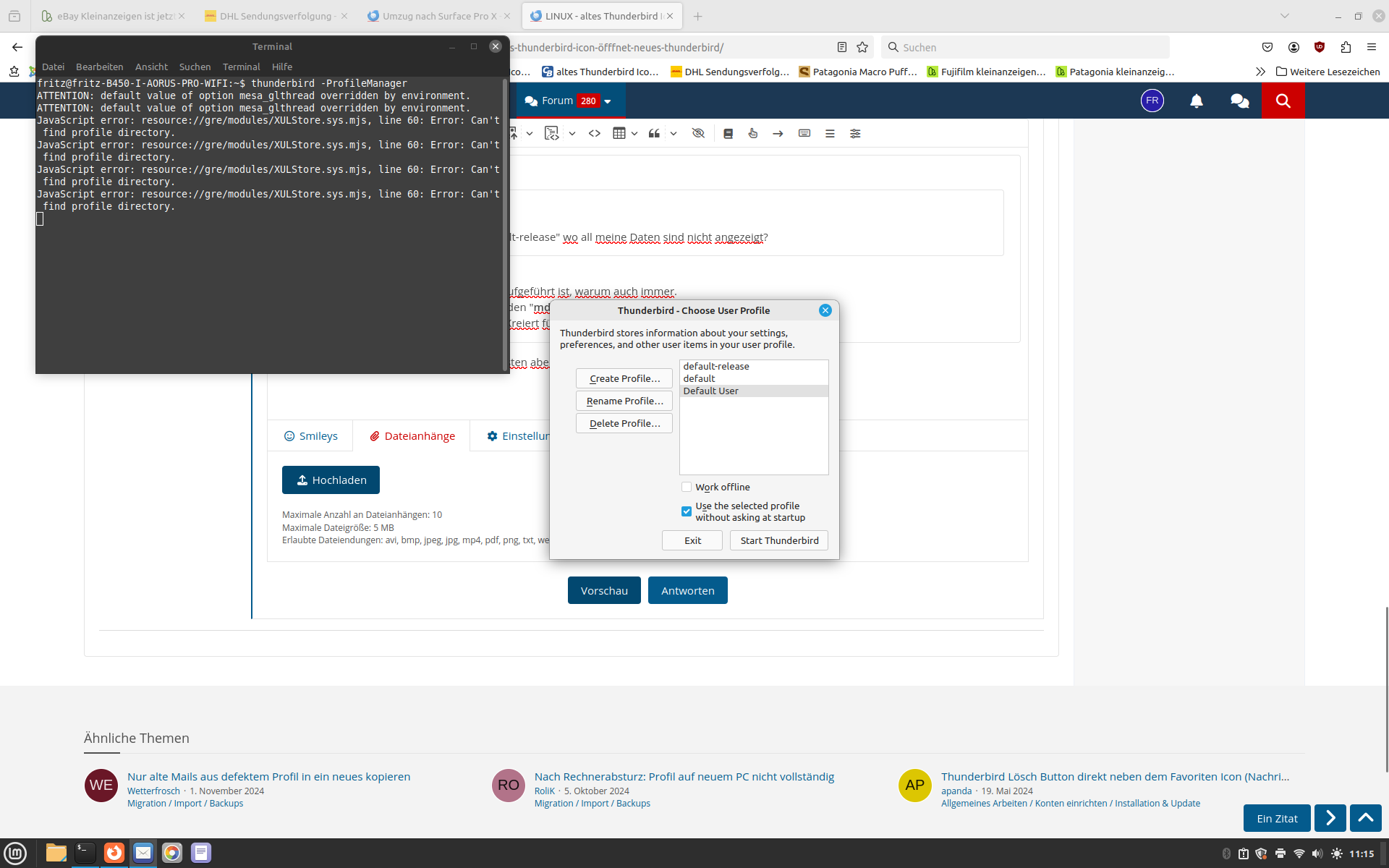Select the default-release profile entry
The height and width of the screenshot is (868, 1389).
(716, 366)
